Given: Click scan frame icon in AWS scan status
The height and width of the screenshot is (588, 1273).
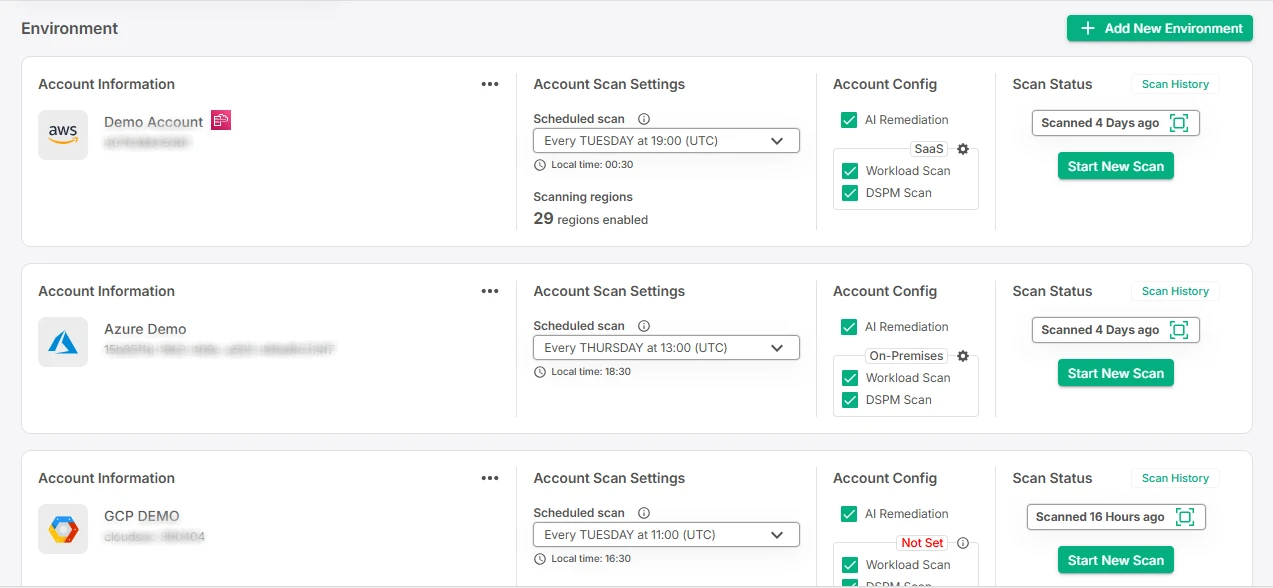Looking at the screenshot, I should coord(1179,123).
